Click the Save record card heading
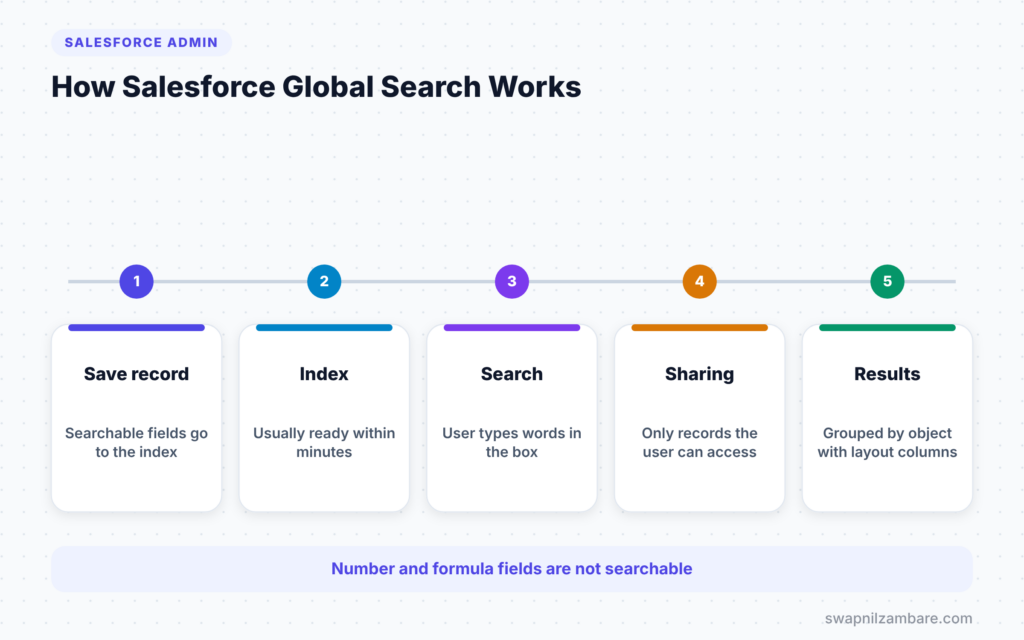1024x640 pixels. 136,374
